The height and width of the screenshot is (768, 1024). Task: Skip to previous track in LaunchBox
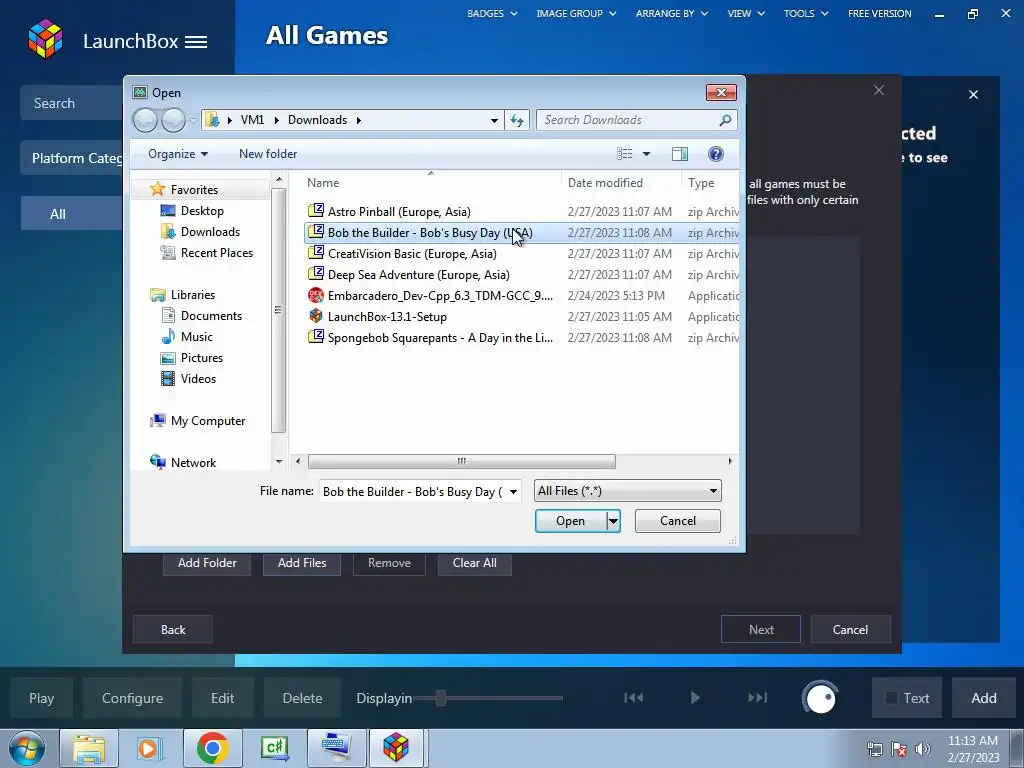click(633, 698)
